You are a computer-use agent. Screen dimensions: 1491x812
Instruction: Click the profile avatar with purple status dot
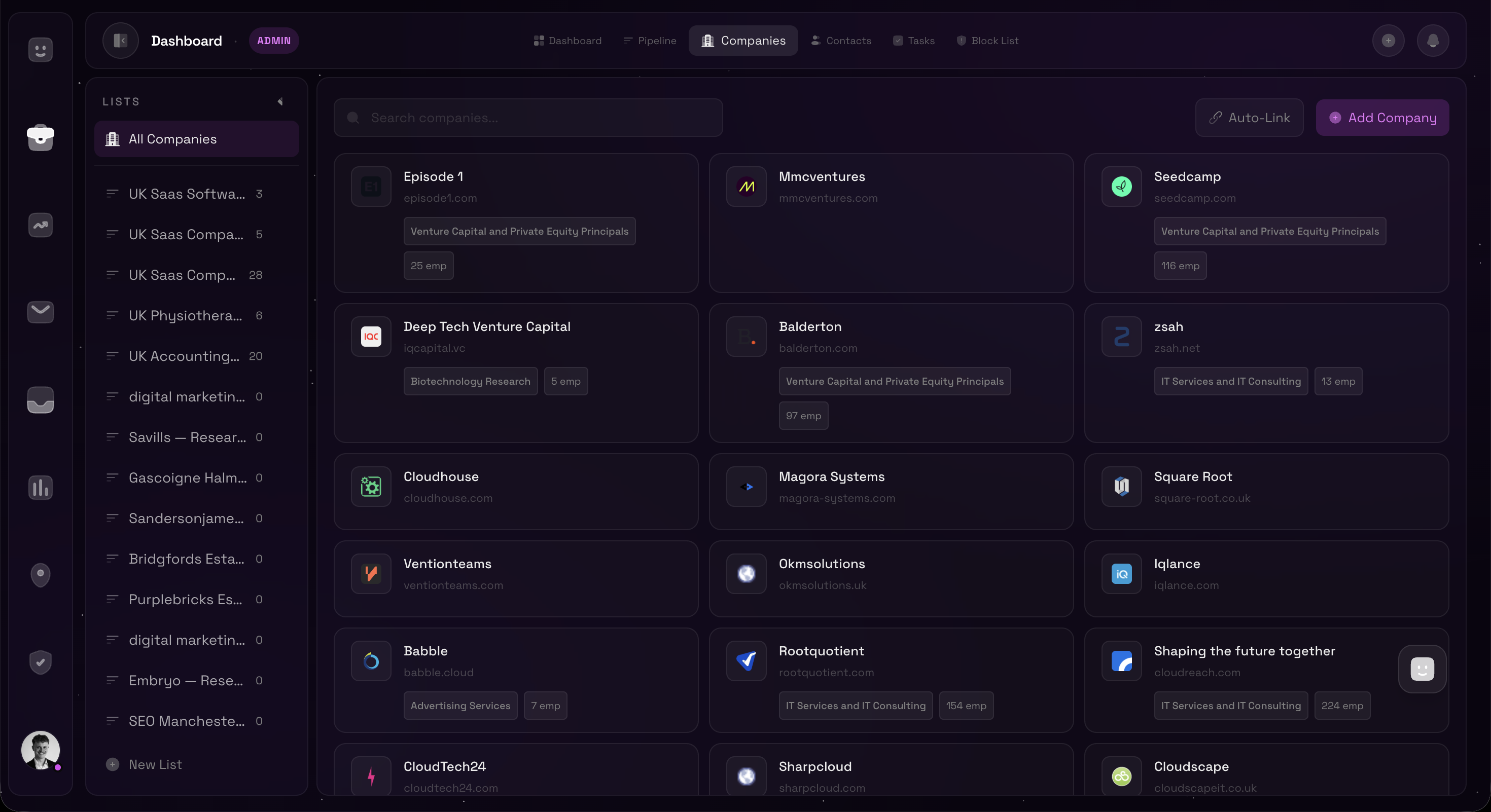(x=40, y=750)
